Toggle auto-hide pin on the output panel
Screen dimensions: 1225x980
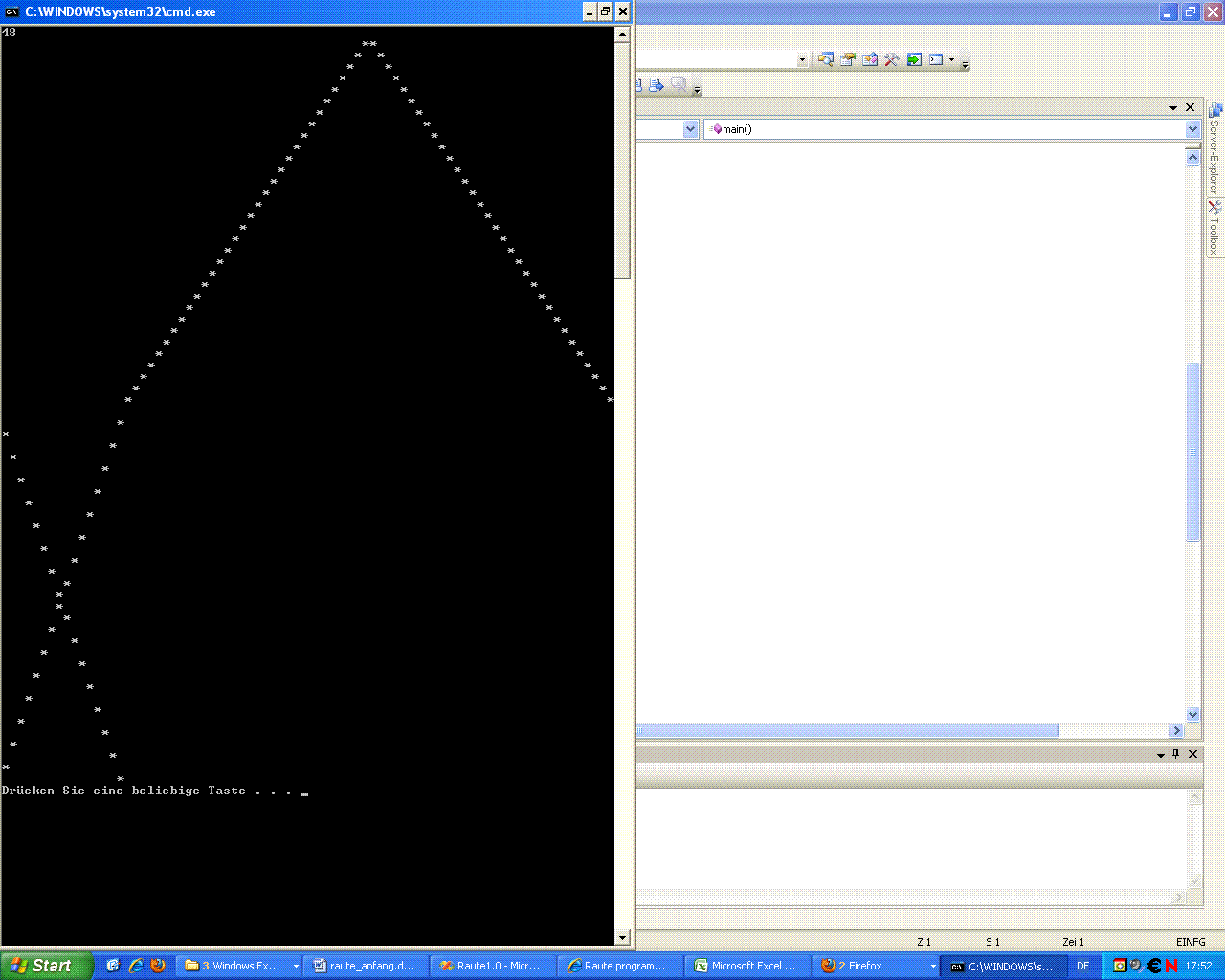click(x=1176, y=754)
